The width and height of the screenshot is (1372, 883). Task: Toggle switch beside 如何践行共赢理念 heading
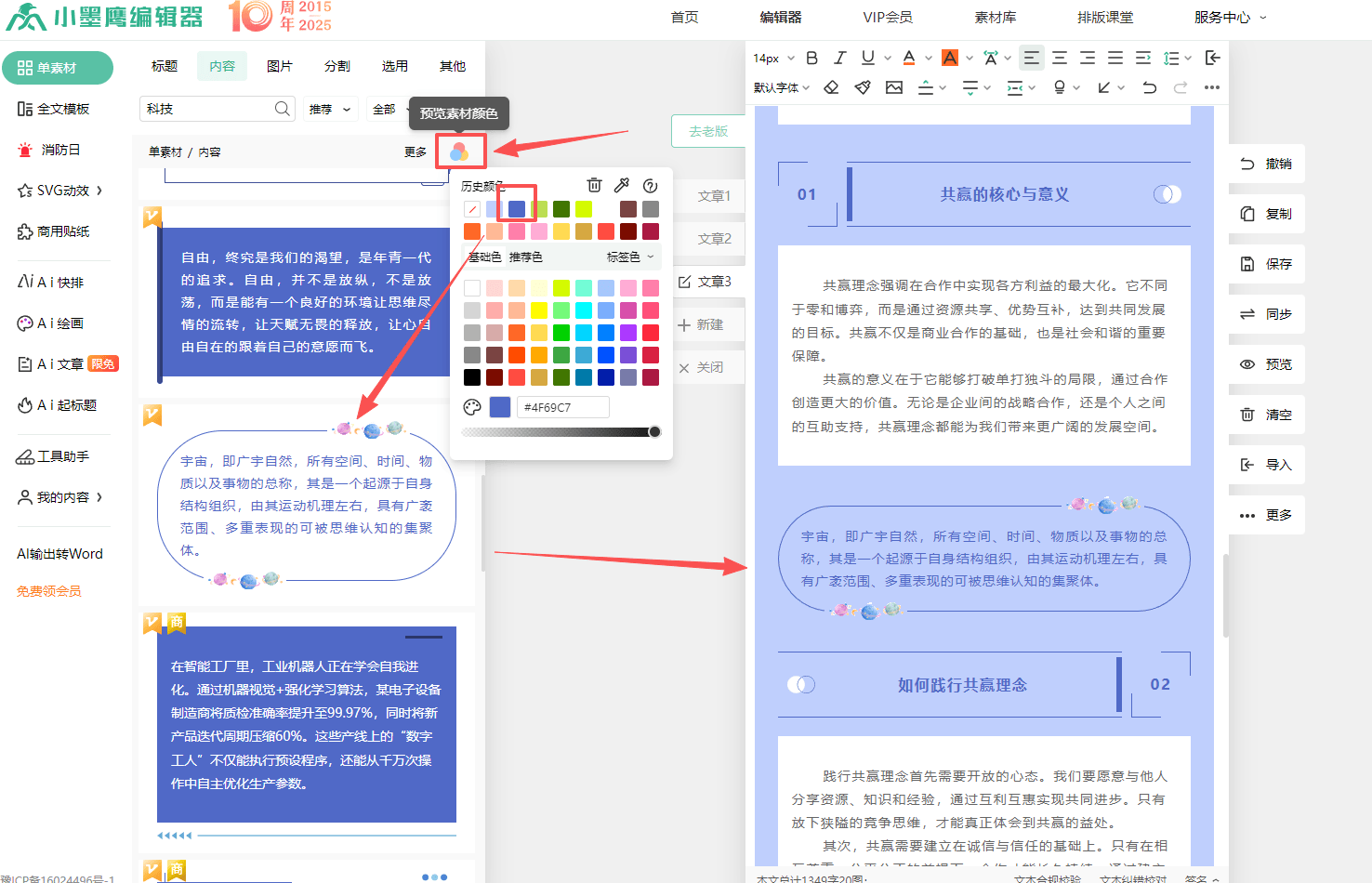[x=800, y=685]
